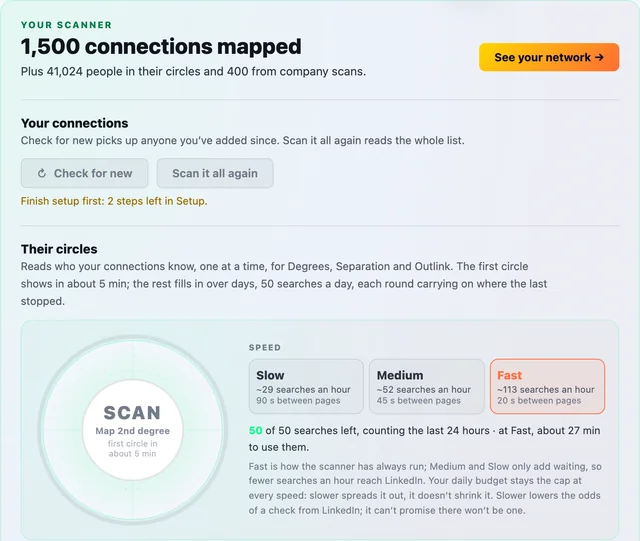The image size is (640, 541).
Task: Click the SPEED label
Action: click(265, 347)
